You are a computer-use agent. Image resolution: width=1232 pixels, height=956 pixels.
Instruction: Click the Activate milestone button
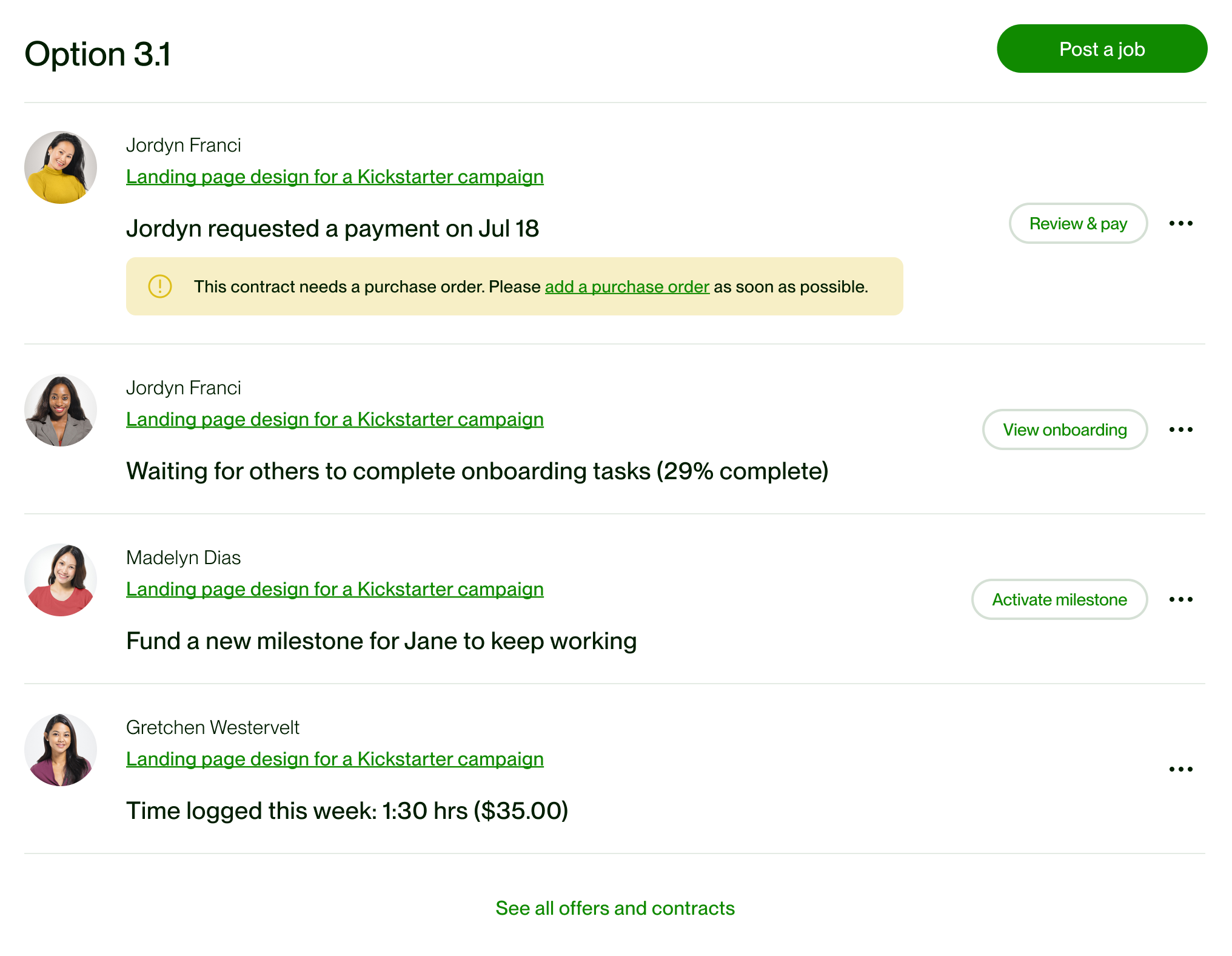(x=1059, y=599)
